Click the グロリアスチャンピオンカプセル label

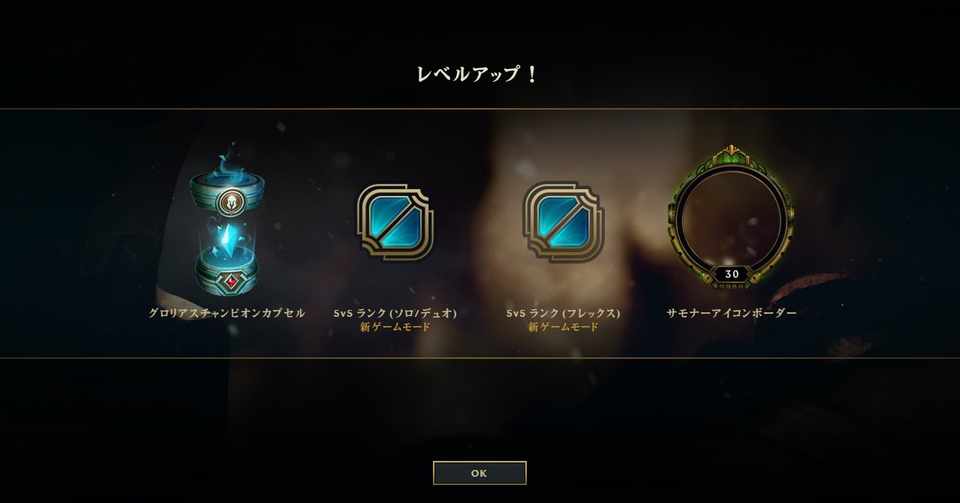point(227,313)
